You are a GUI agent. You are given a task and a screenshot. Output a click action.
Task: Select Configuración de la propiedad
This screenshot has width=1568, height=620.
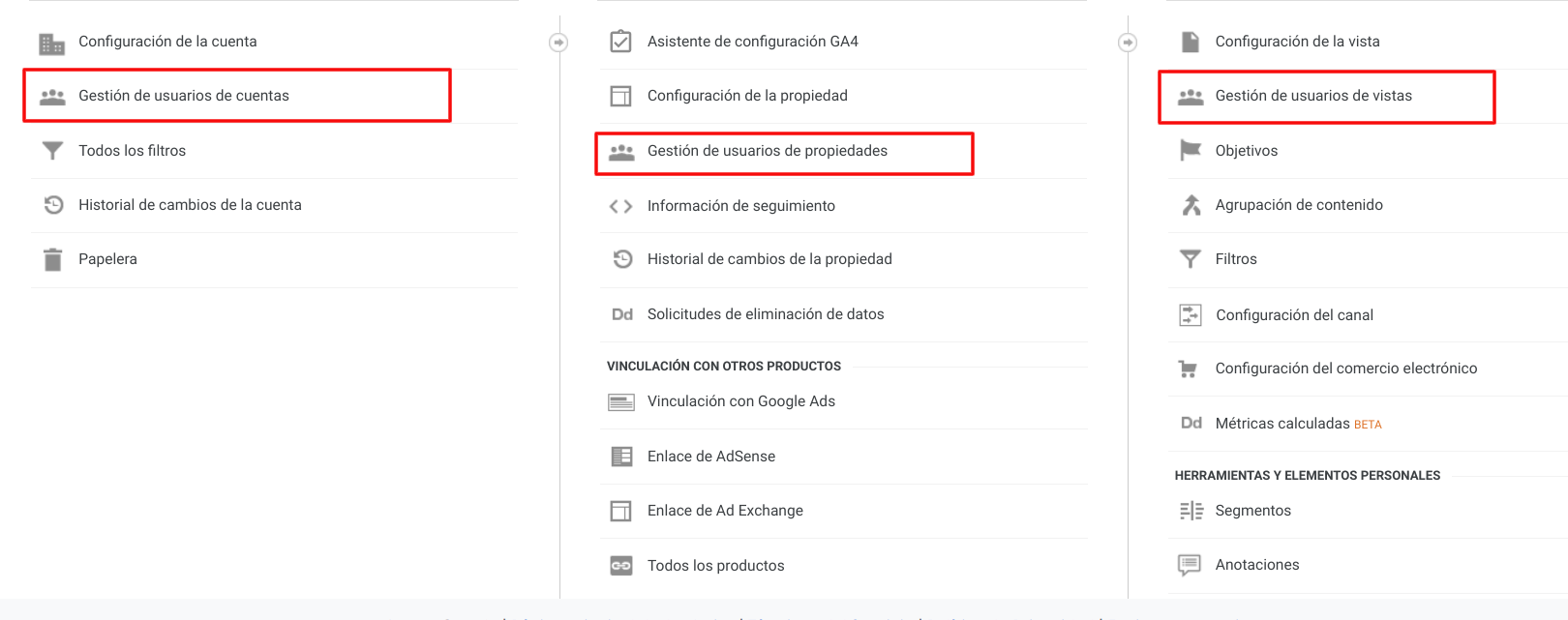[x=747, y=95]
